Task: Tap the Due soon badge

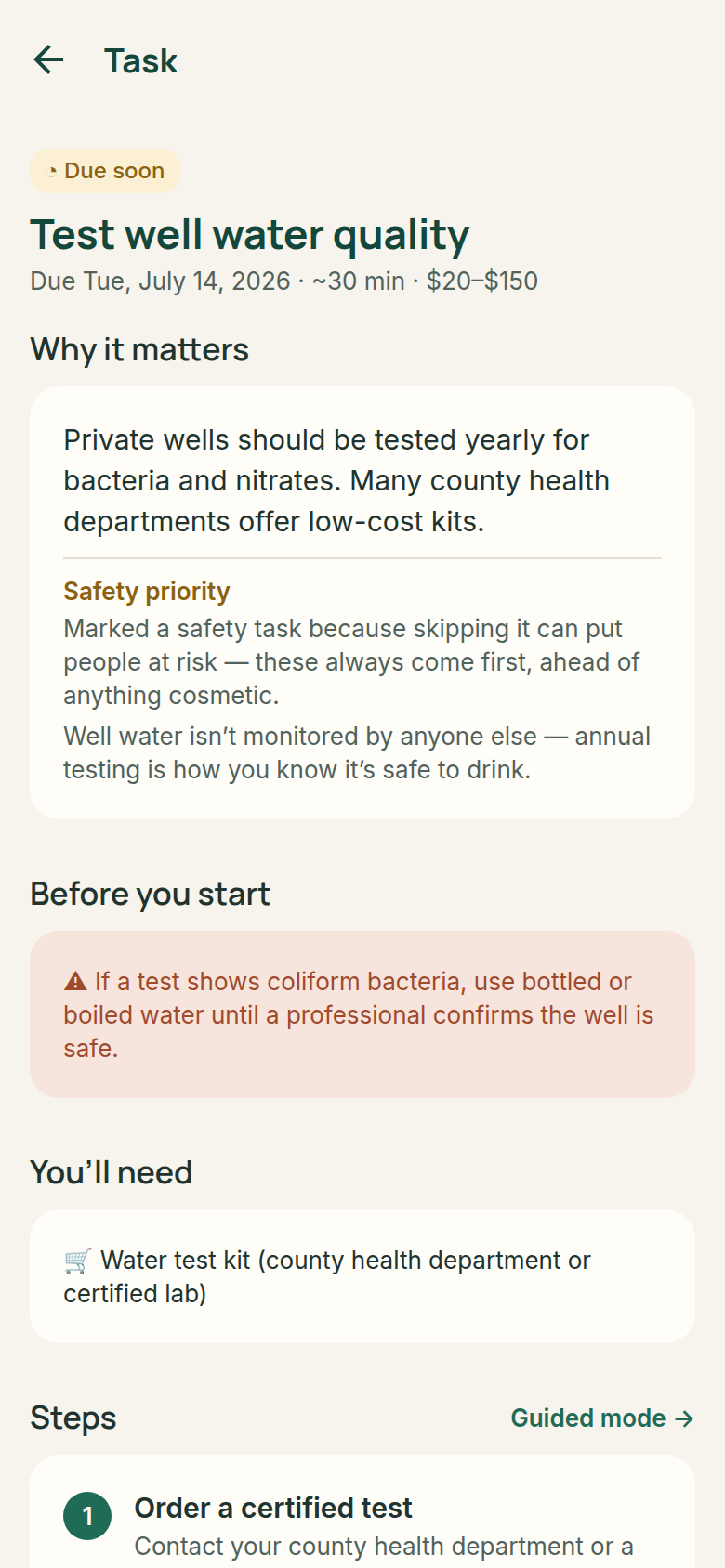Action: (x=105, y=171)
